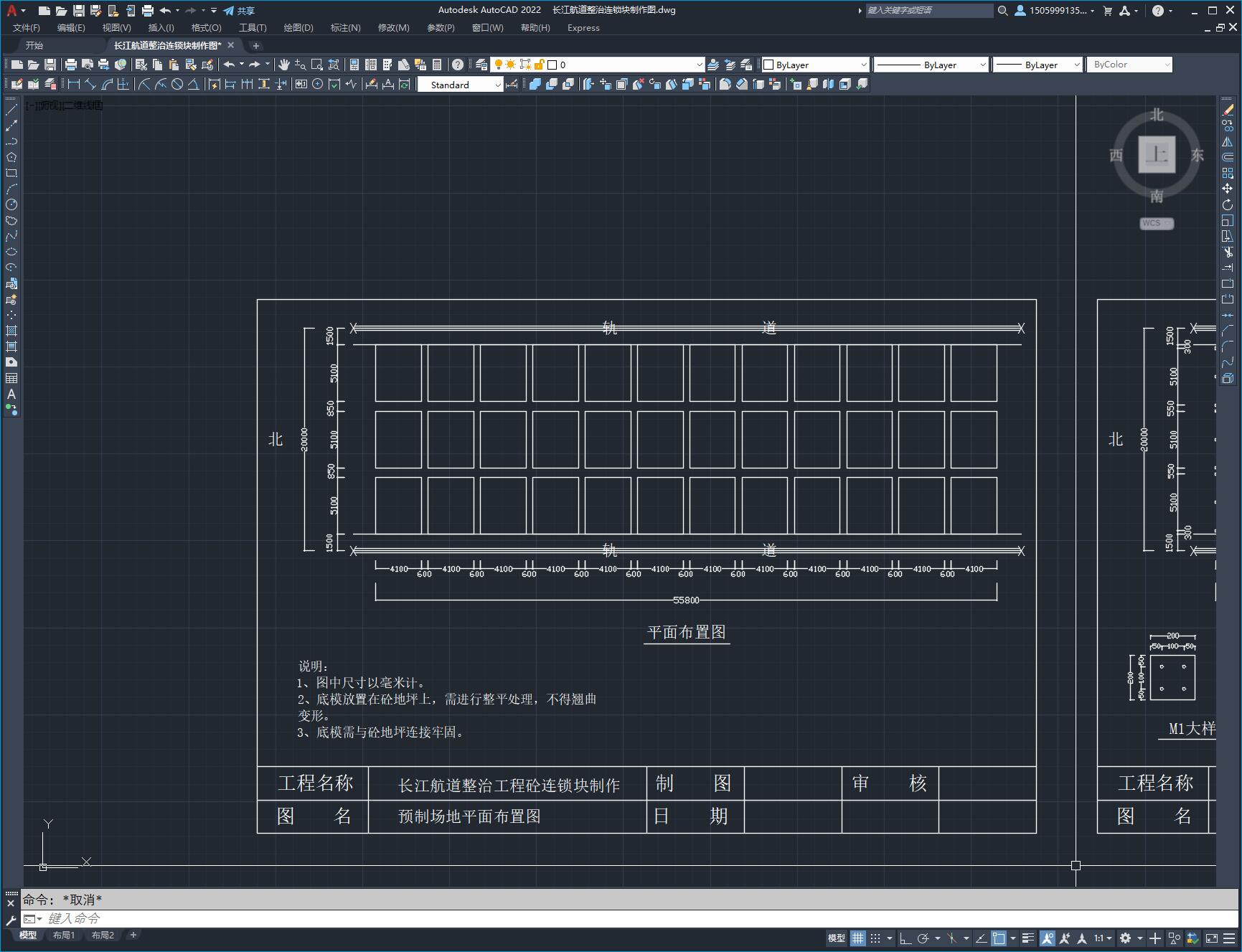The height and width of the screenshot is (952, 1242).
Task: Click the viewport controls label at top-left
Action: [x=65, y=105]
